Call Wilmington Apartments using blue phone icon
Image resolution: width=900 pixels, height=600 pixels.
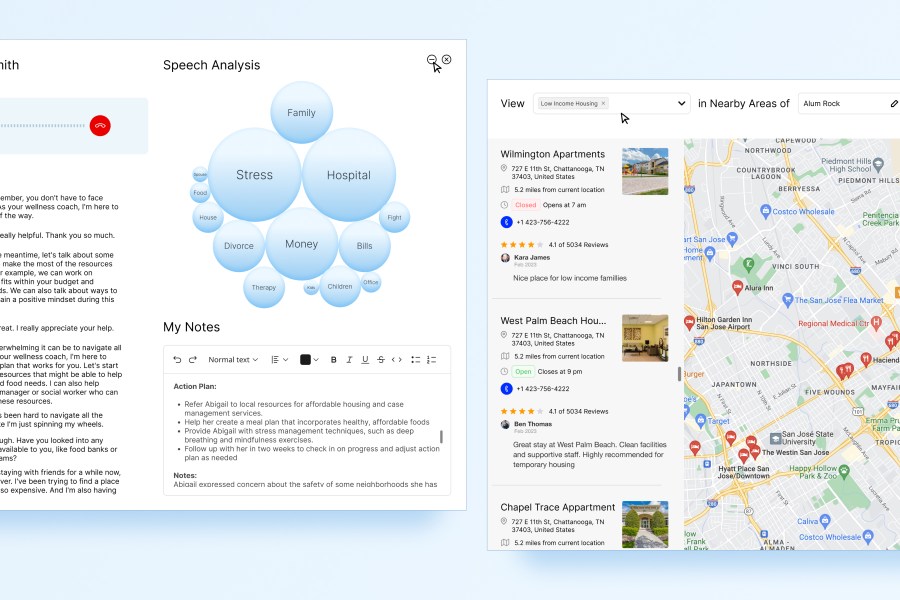click(x=506, y=222)
